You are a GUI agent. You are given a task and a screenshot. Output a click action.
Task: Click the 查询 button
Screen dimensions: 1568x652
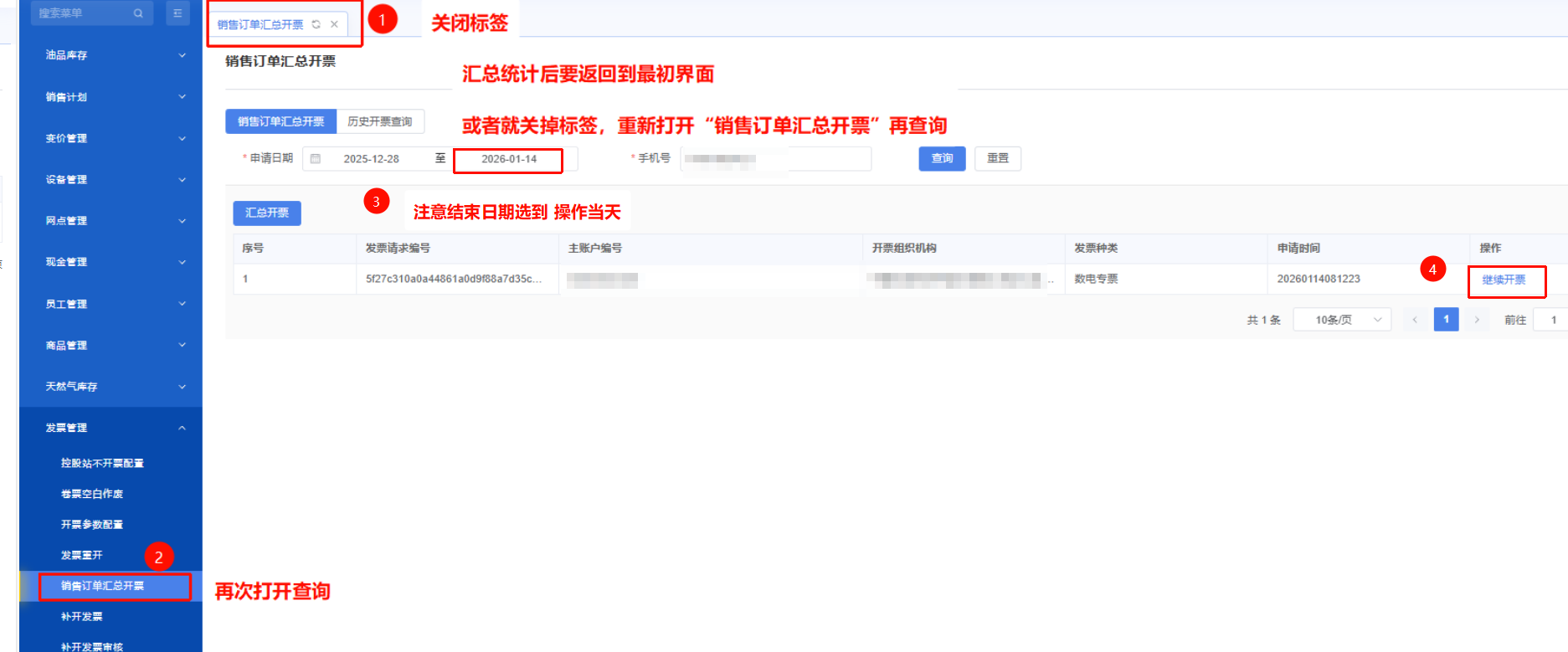[942, 158]
